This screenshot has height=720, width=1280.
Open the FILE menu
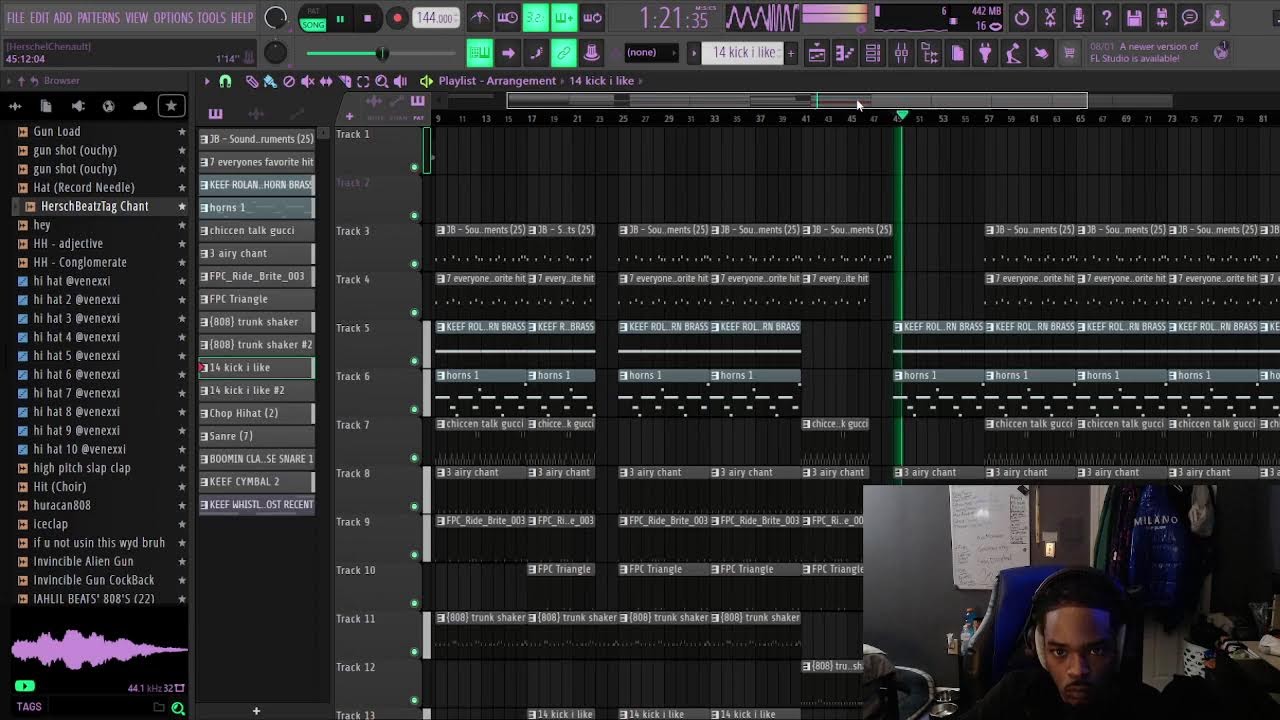[16, 18]
